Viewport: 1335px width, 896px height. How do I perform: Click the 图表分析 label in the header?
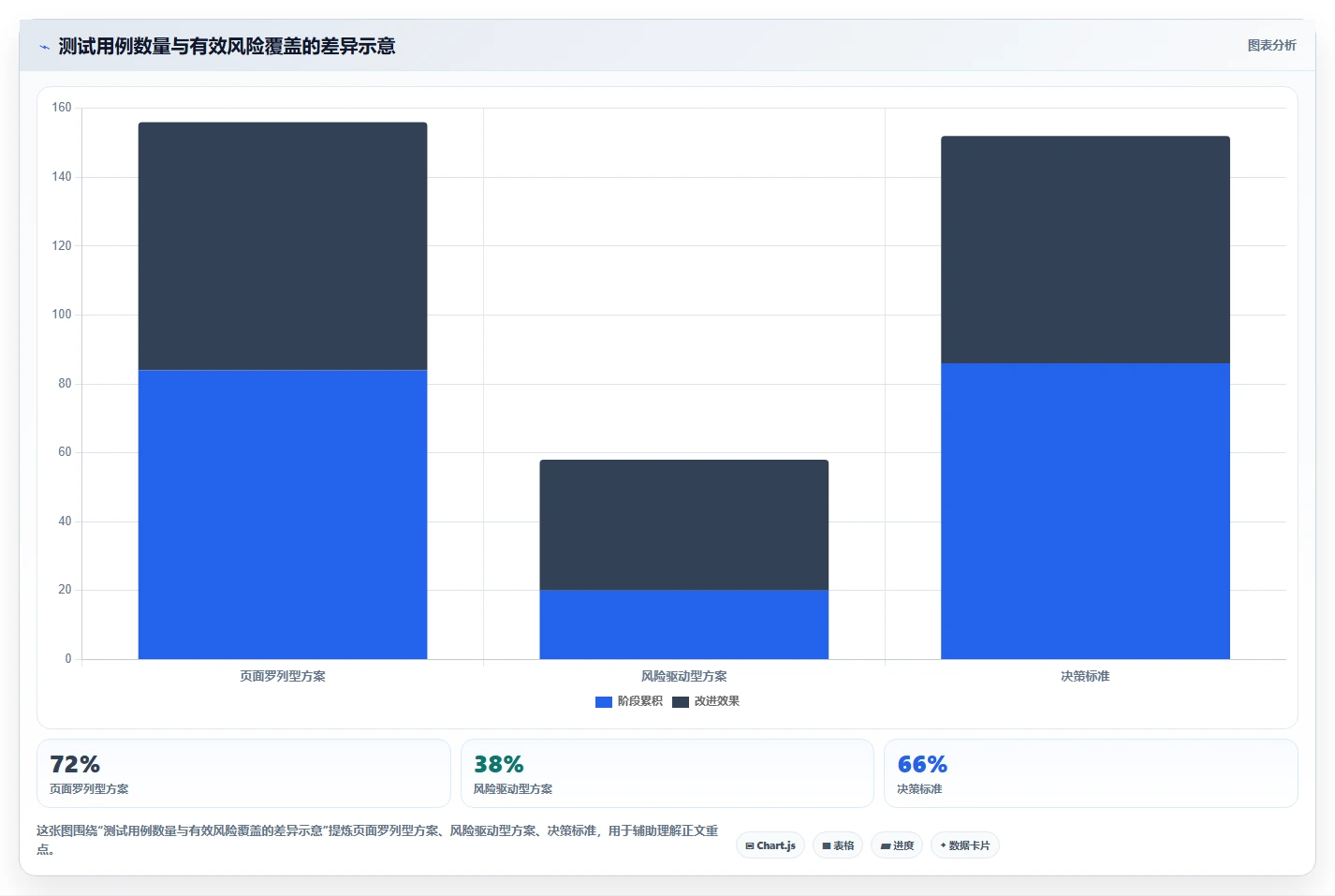pyautogui.click(x=1271, y=45)
